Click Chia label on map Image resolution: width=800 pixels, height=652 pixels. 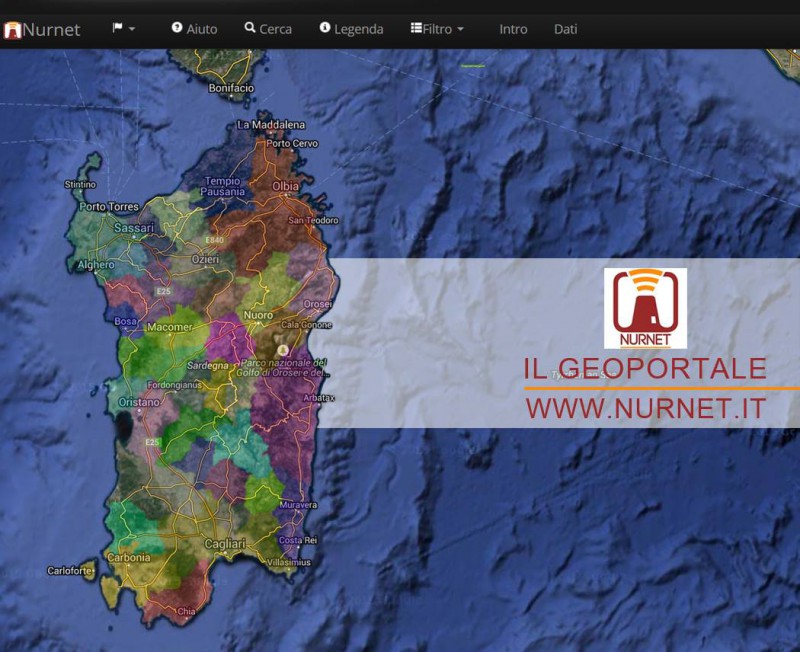click(186, 611)
